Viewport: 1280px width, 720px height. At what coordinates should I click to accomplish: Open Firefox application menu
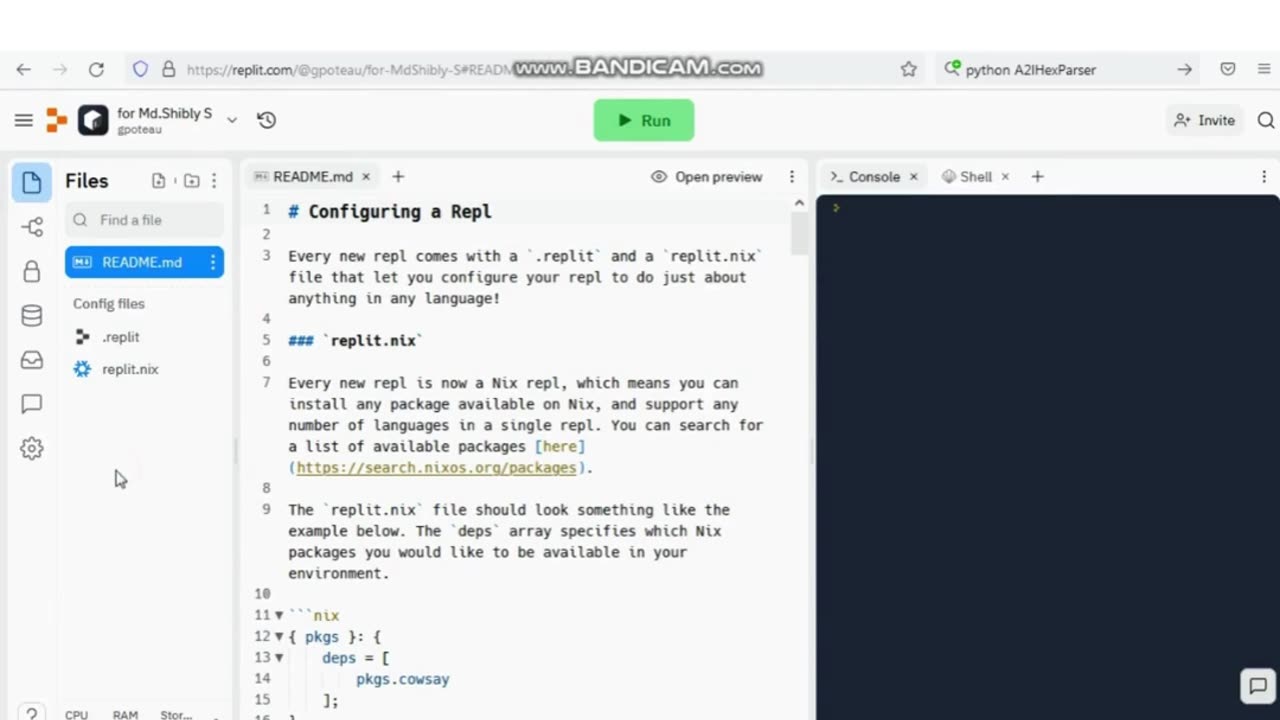[x=1264, y=69]
